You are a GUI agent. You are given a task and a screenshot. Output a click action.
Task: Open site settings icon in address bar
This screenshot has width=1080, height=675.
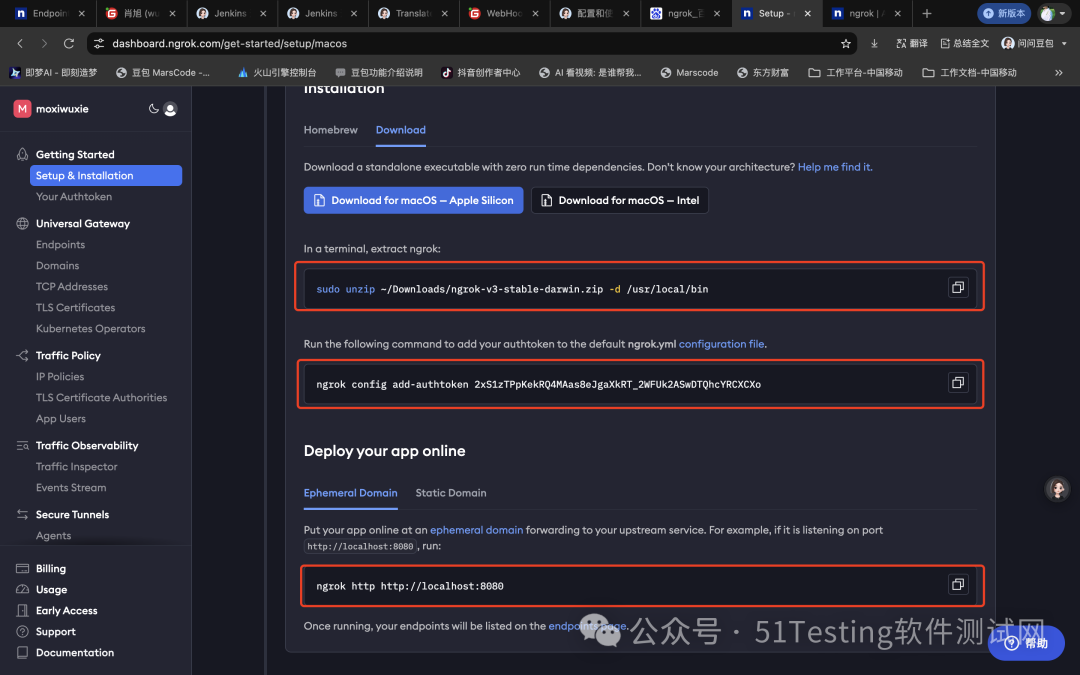coord(99,43)
